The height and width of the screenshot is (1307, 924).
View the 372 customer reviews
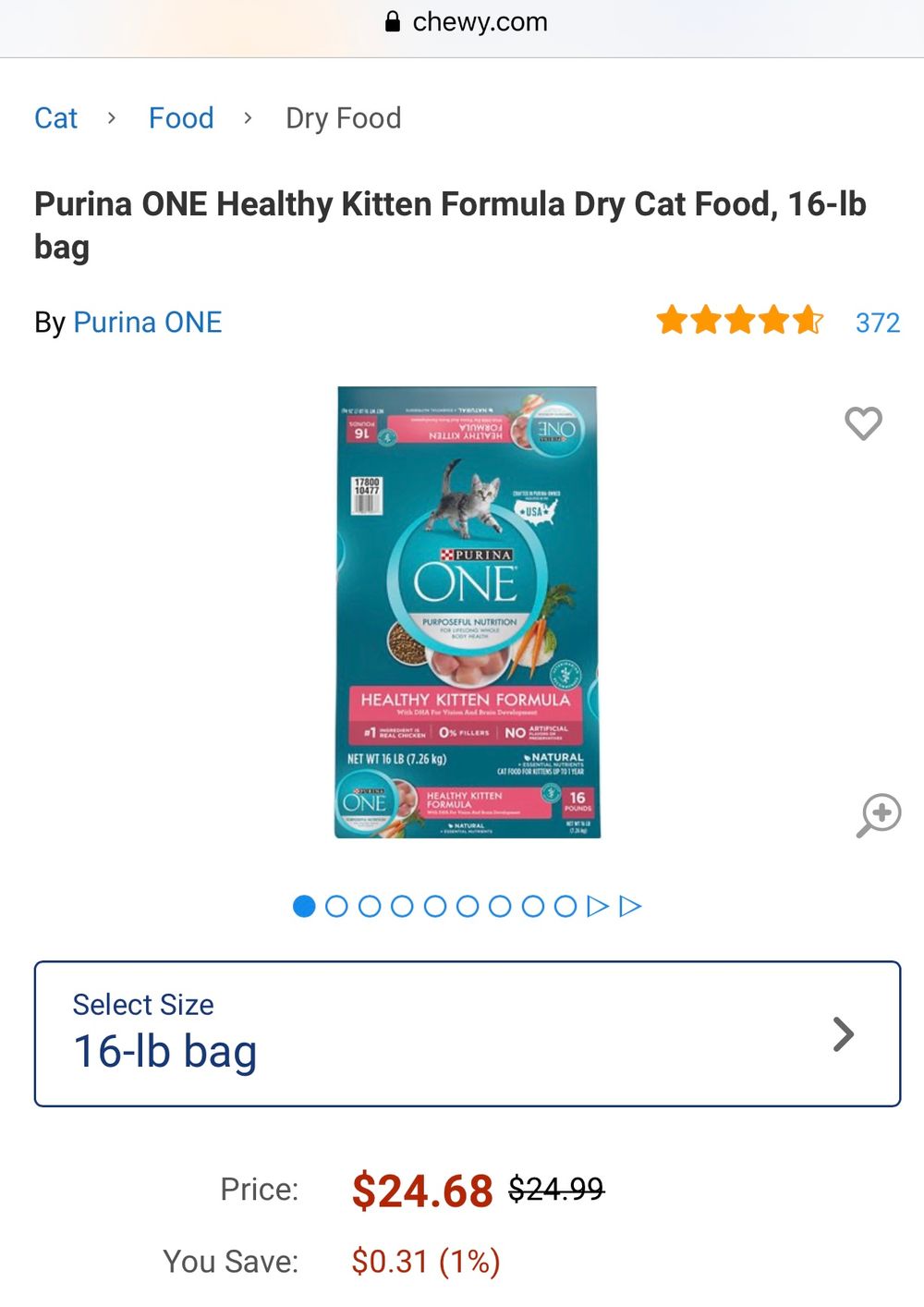[878, 323]
